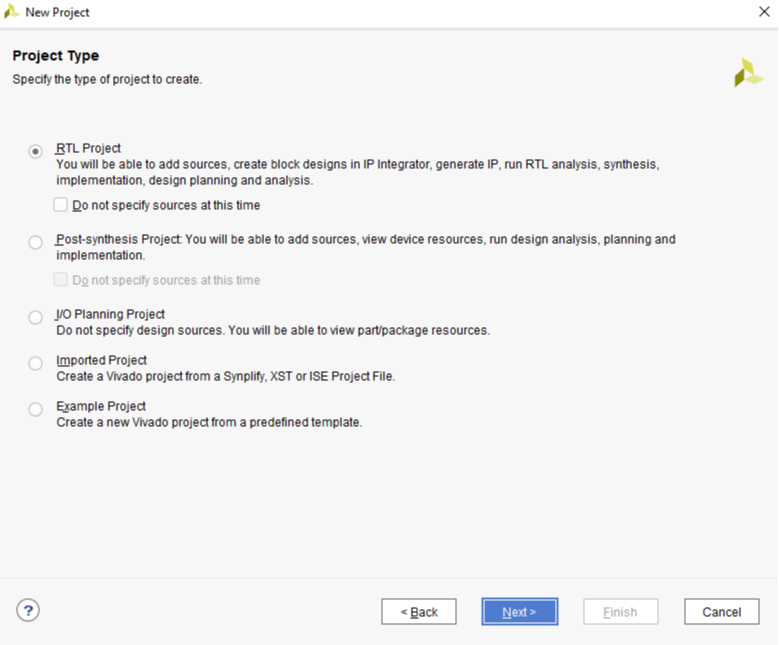Click the 'New Project' window title text
Screen dimensions: 779x645
[57, 12]
